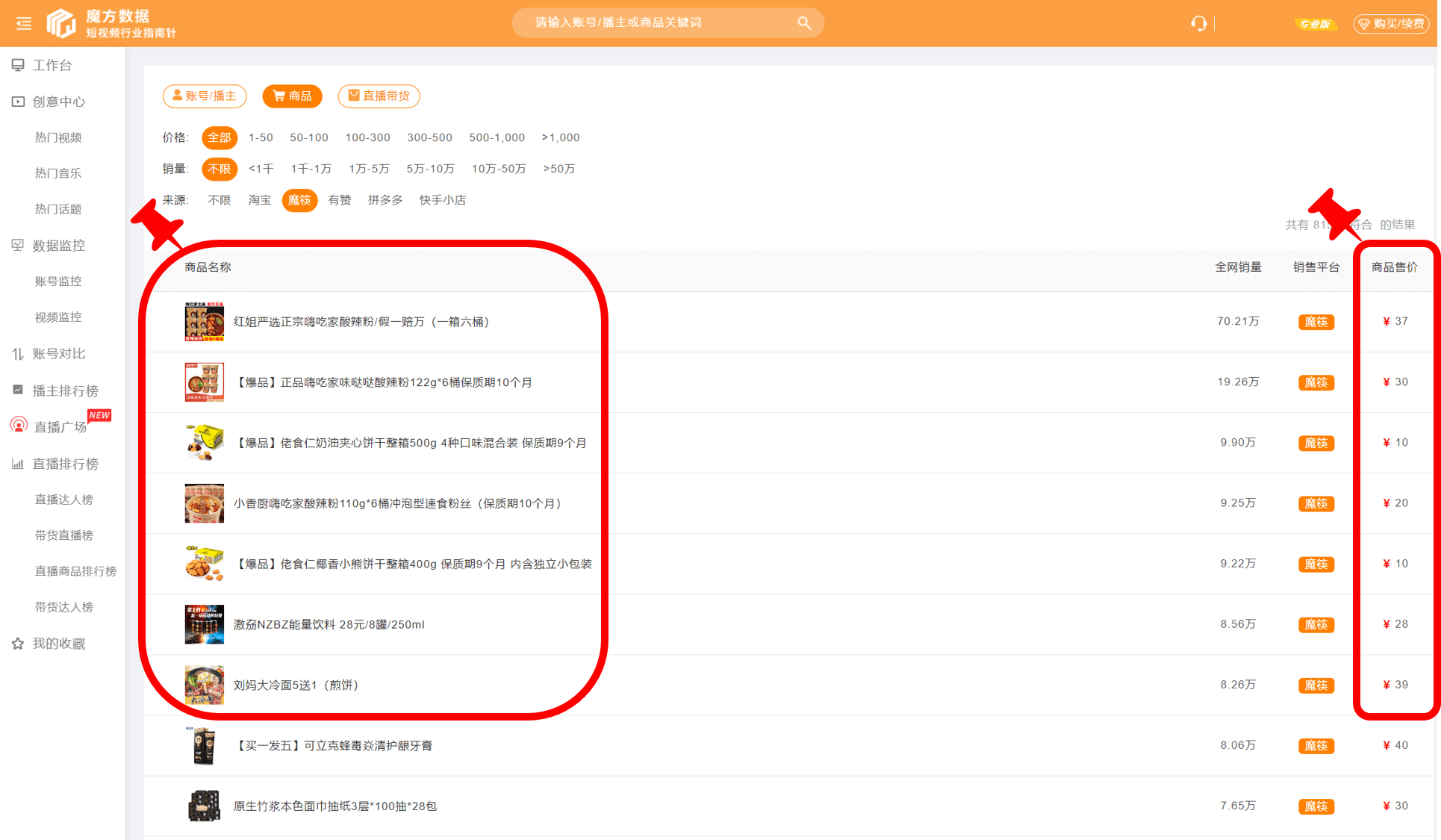Image resolution: width=1441 pixels, height=840 pixels.
Task: Switch to 商品 tab
Action: 293,96
